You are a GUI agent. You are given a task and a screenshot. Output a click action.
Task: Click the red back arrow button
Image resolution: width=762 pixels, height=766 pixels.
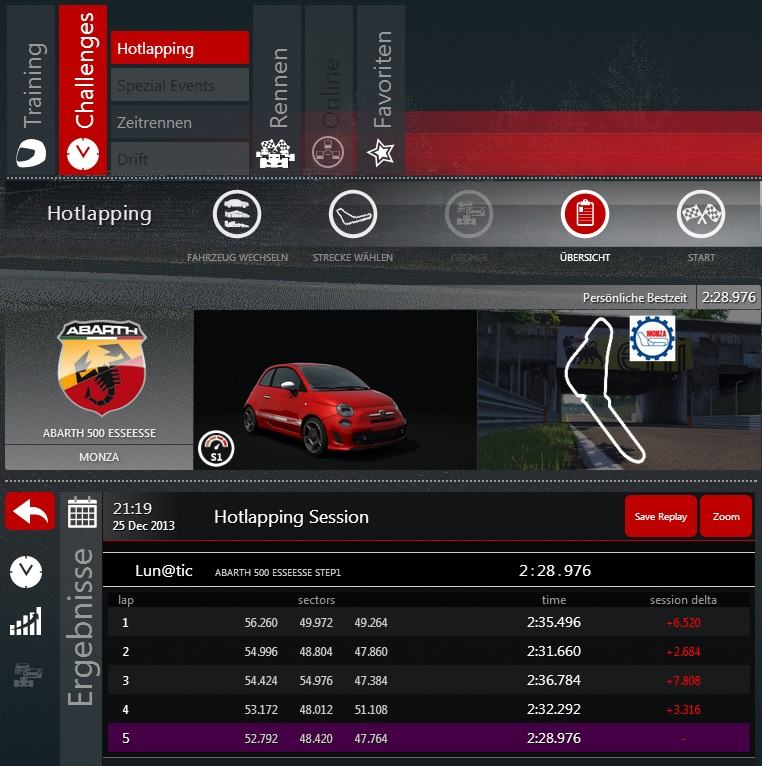pos(30,511)
